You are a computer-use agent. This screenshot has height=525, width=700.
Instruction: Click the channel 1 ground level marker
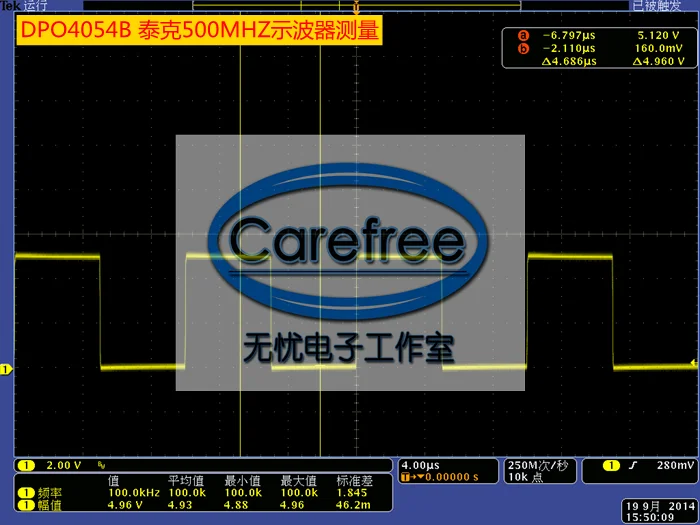tap(6, 370)
